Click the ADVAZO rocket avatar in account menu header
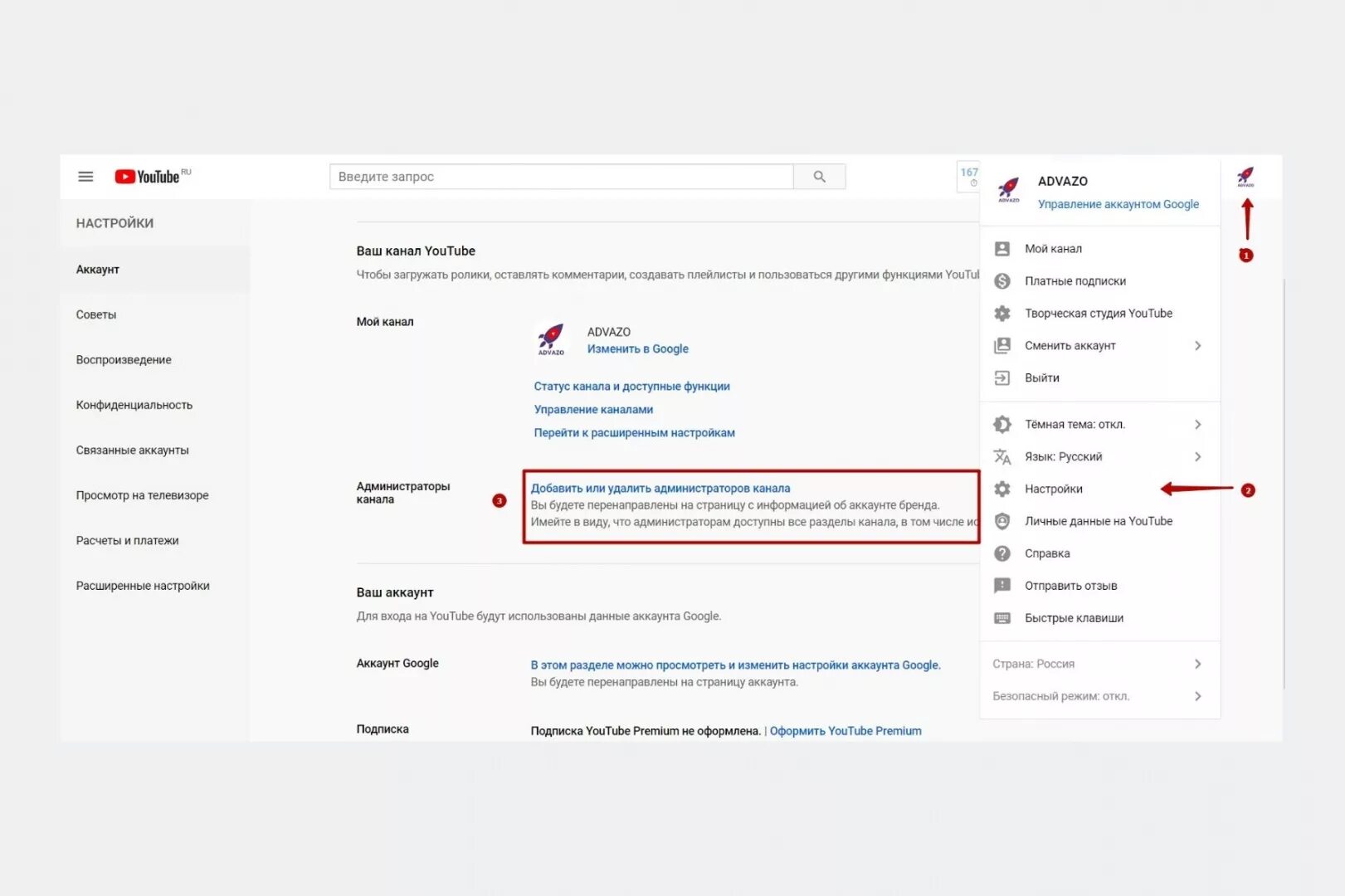 coord(1009,190)
